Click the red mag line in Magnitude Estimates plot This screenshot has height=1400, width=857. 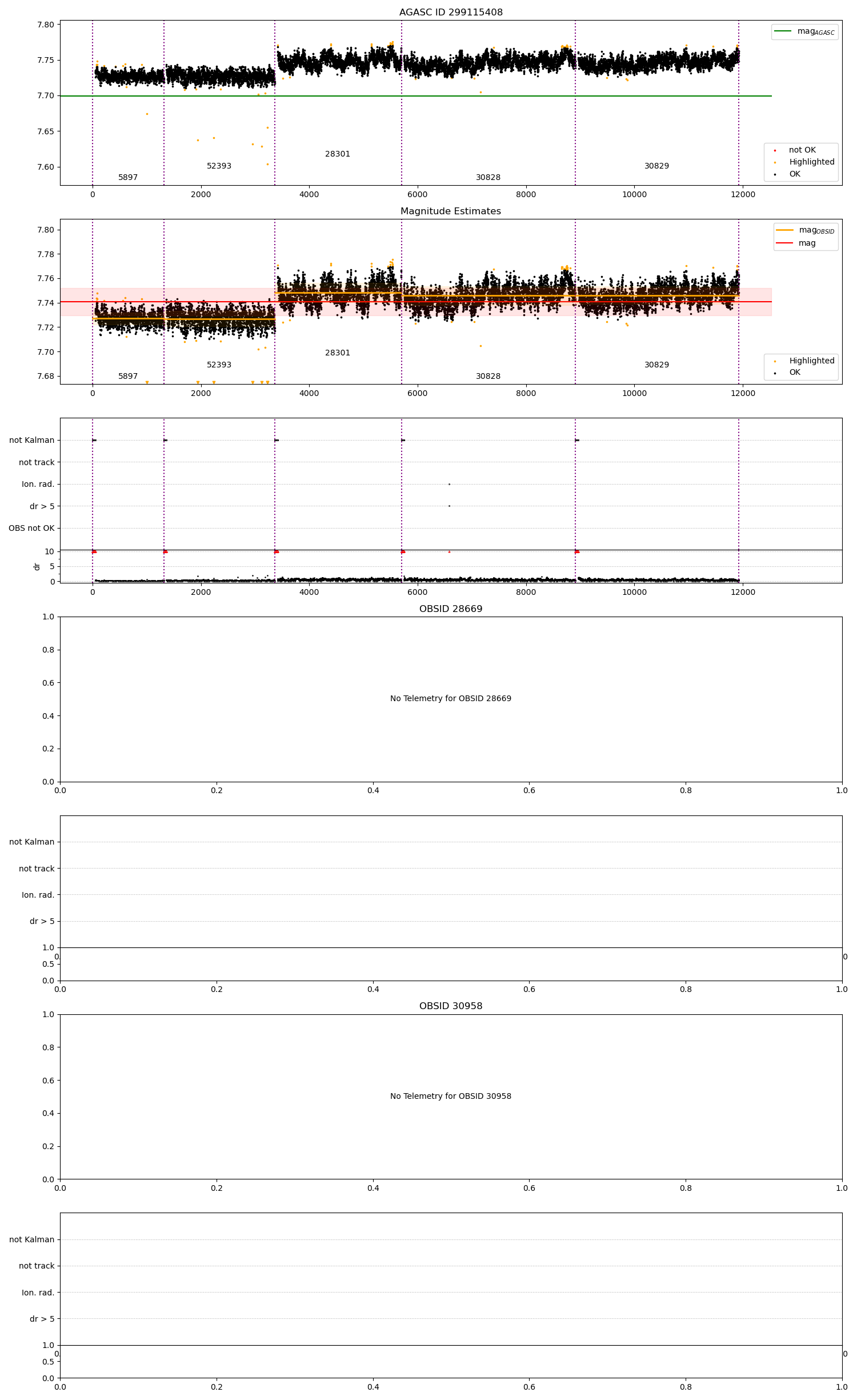click(416, 302)
